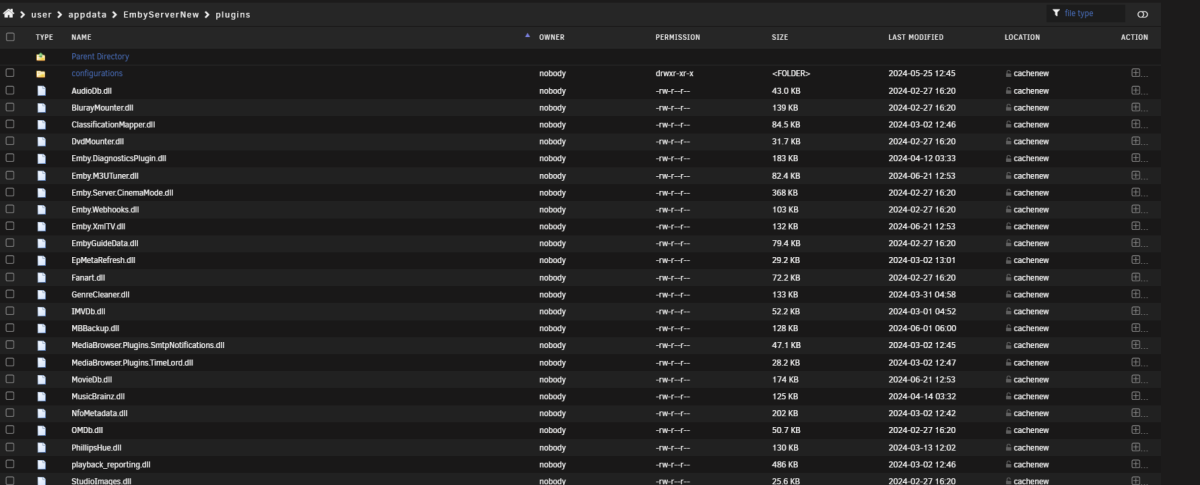The height and width of the screenshot is (485, 1200).
Task: Open the action menu for DvdMounter.dll
Action: pos(1135,142)
